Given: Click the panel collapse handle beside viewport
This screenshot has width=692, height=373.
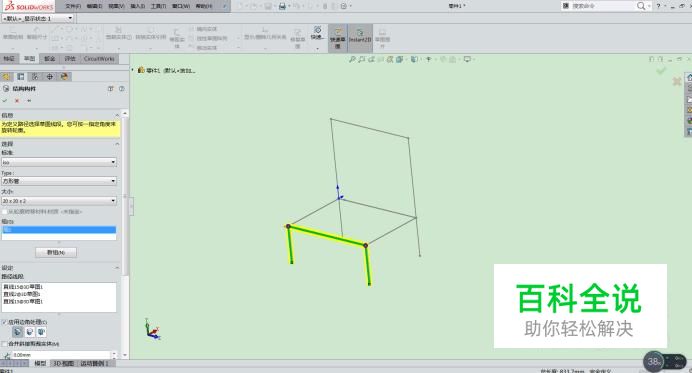Looking at the screenshot, I should coord(132,207).
